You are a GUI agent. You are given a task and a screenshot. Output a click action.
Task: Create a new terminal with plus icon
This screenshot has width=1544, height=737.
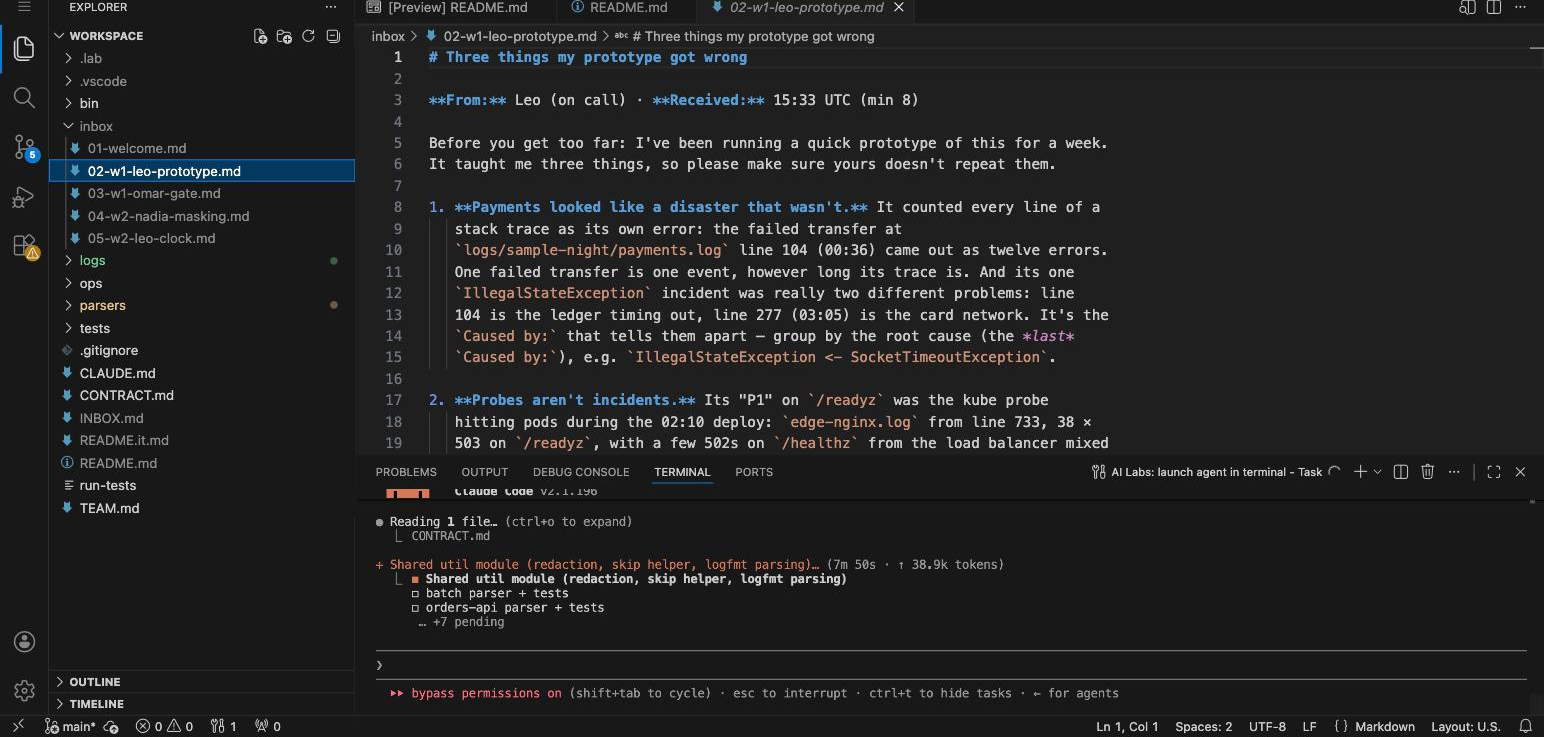point(1360,472)
